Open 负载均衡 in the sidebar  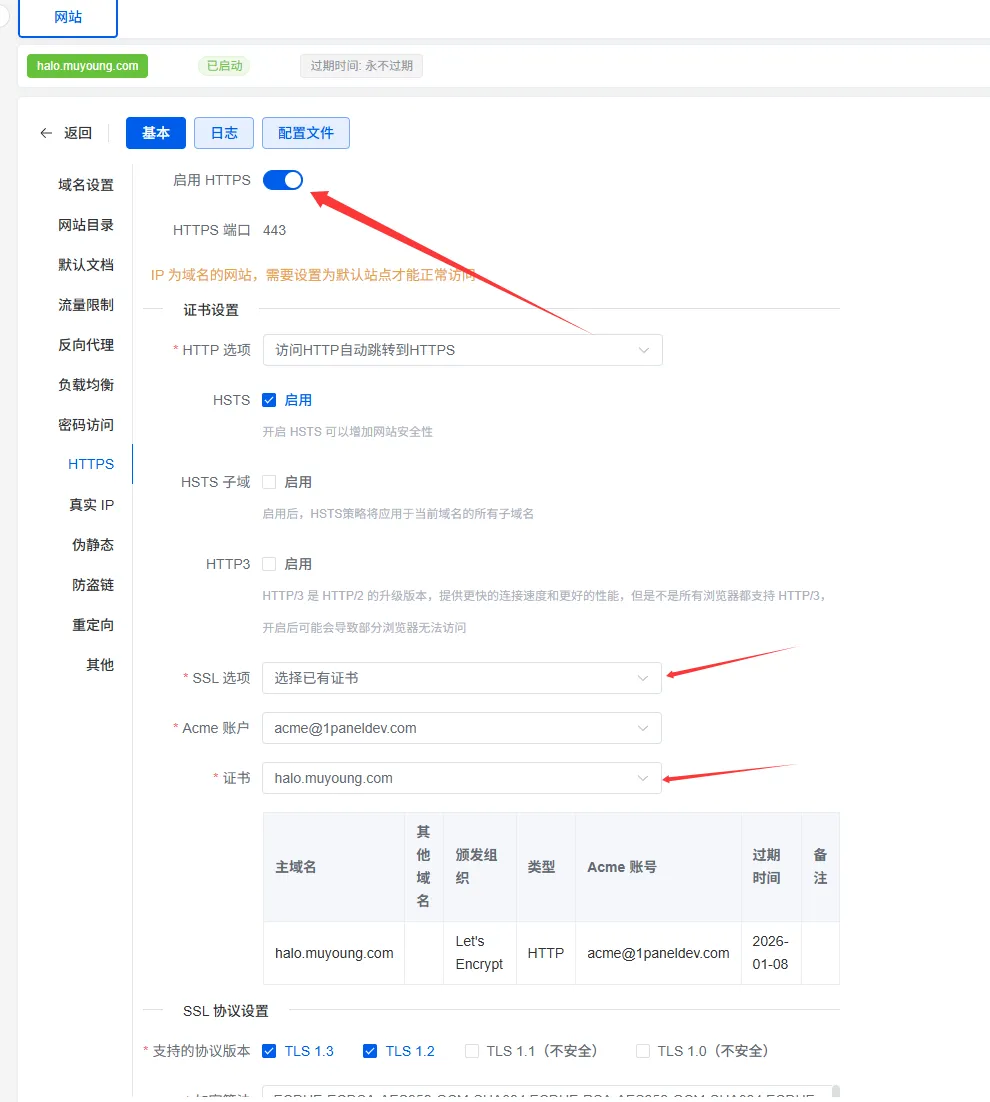click(86, 385)
